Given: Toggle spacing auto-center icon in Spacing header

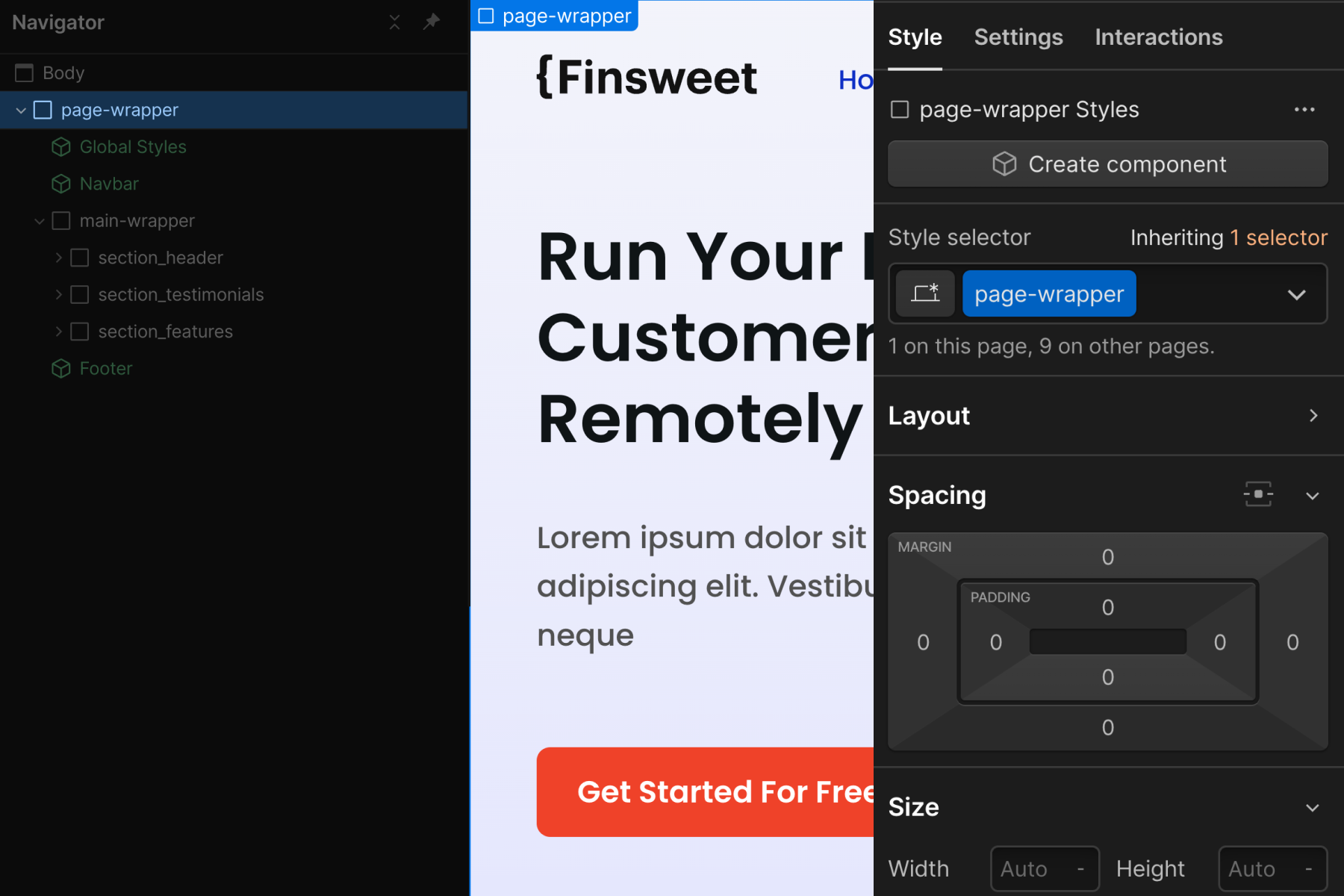Looking at the screenshot, I should 1258,494.
